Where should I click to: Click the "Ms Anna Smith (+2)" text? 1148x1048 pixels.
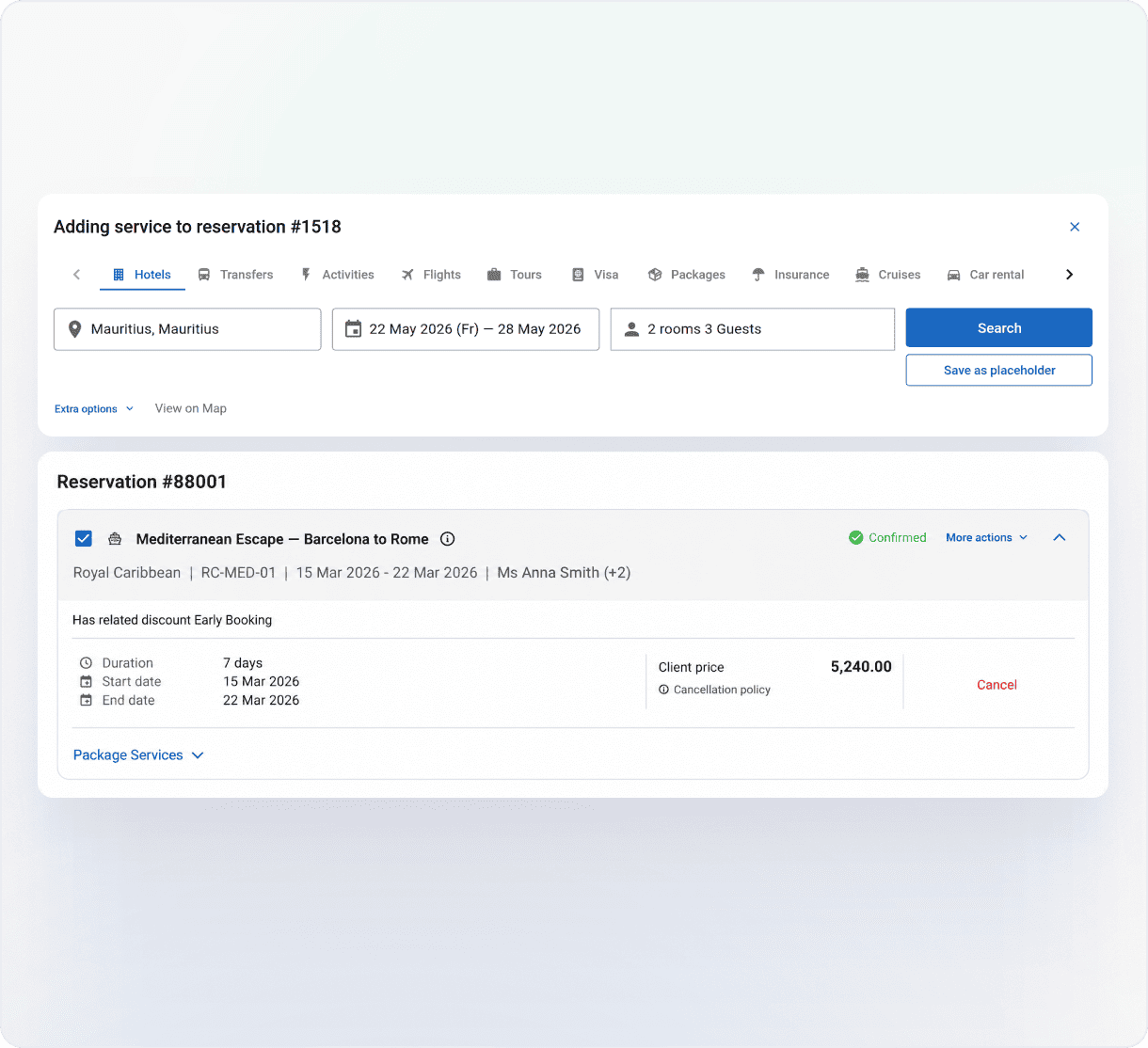564,573
